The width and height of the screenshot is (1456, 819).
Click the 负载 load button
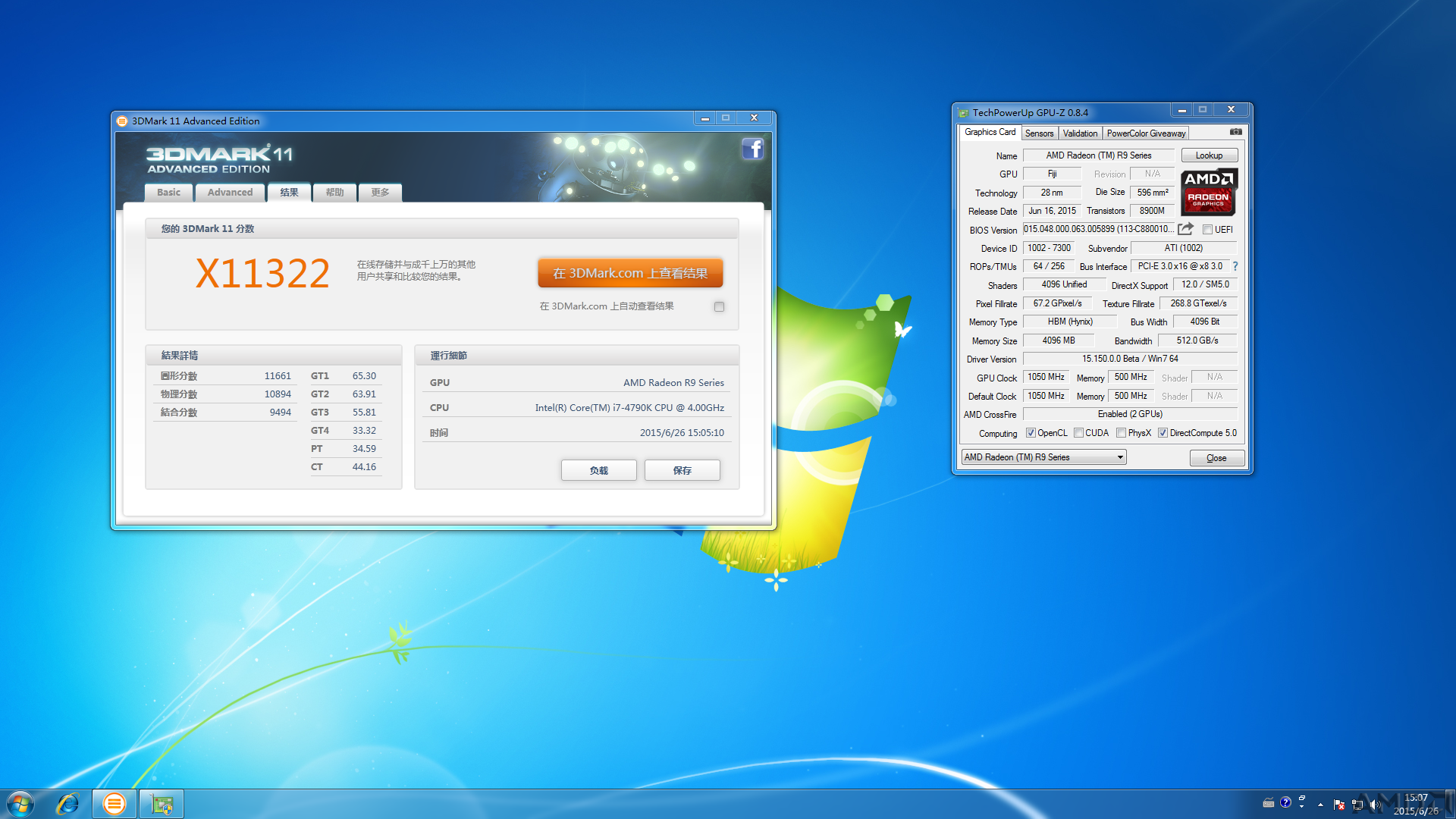(598, 470)
